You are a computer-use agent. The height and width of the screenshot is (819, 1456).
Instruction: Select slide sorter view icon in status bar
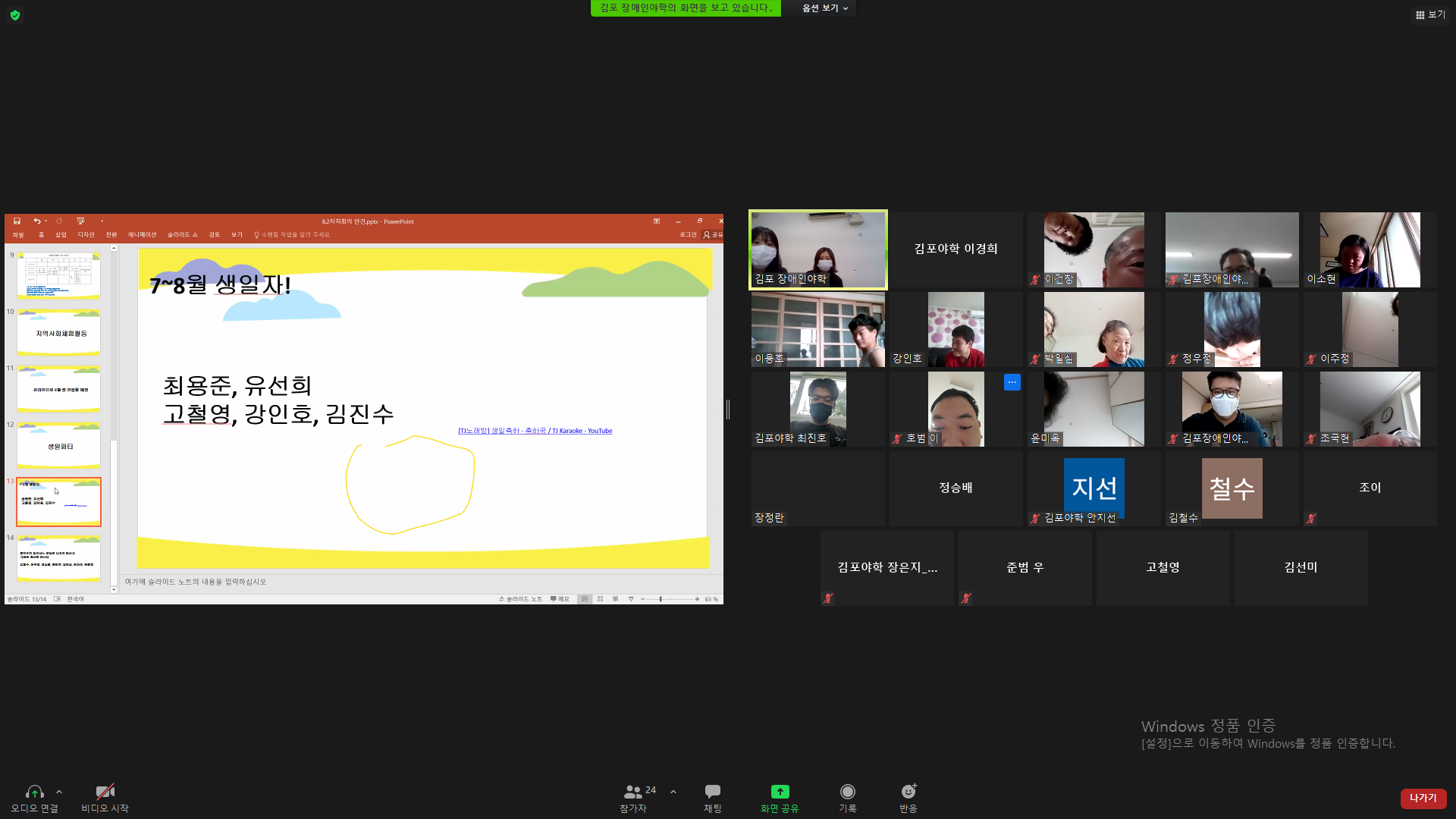click(600, 599)
